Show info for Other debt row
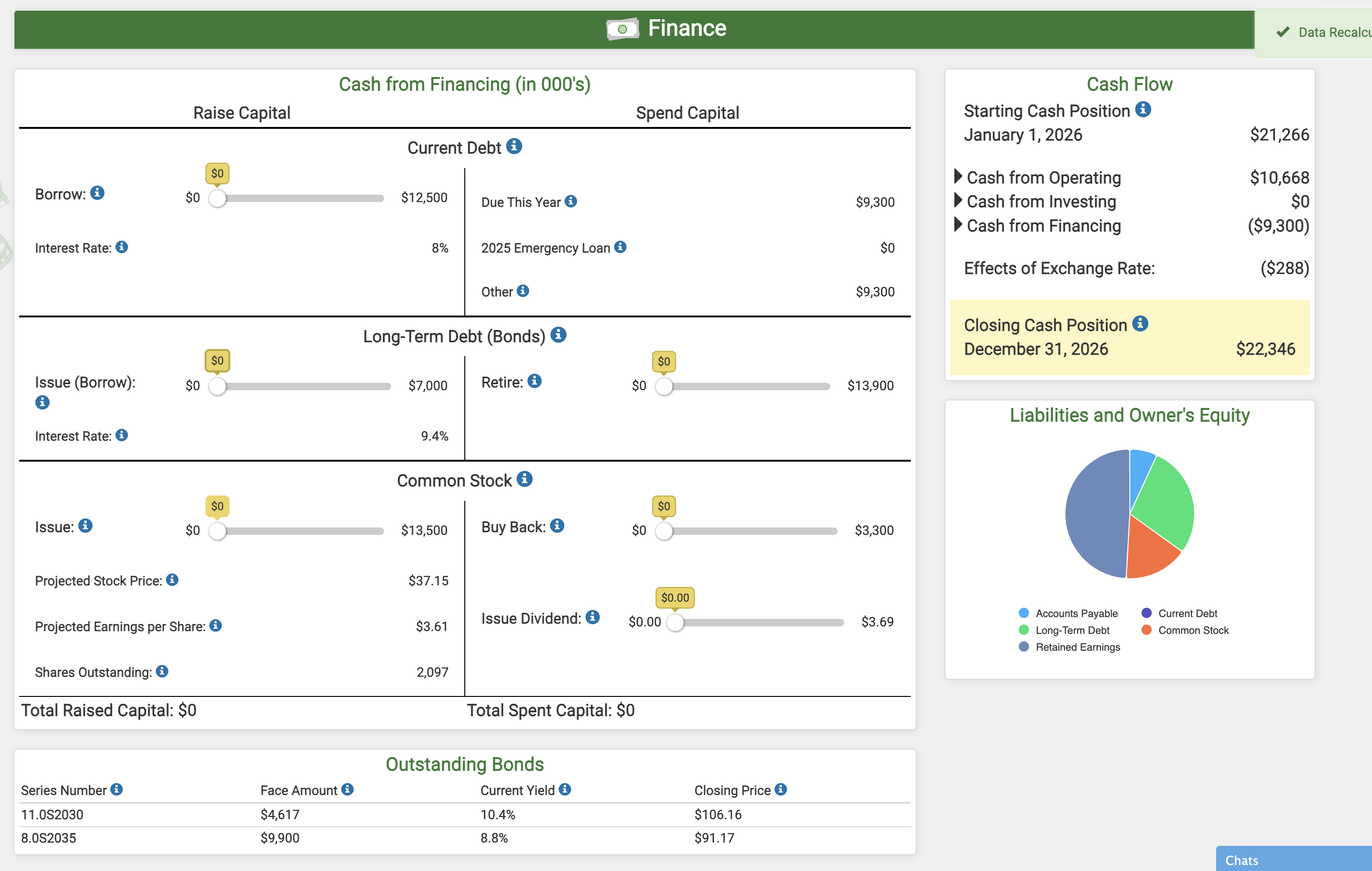Viewport: 1372px width, 871px height. point(523,291)
